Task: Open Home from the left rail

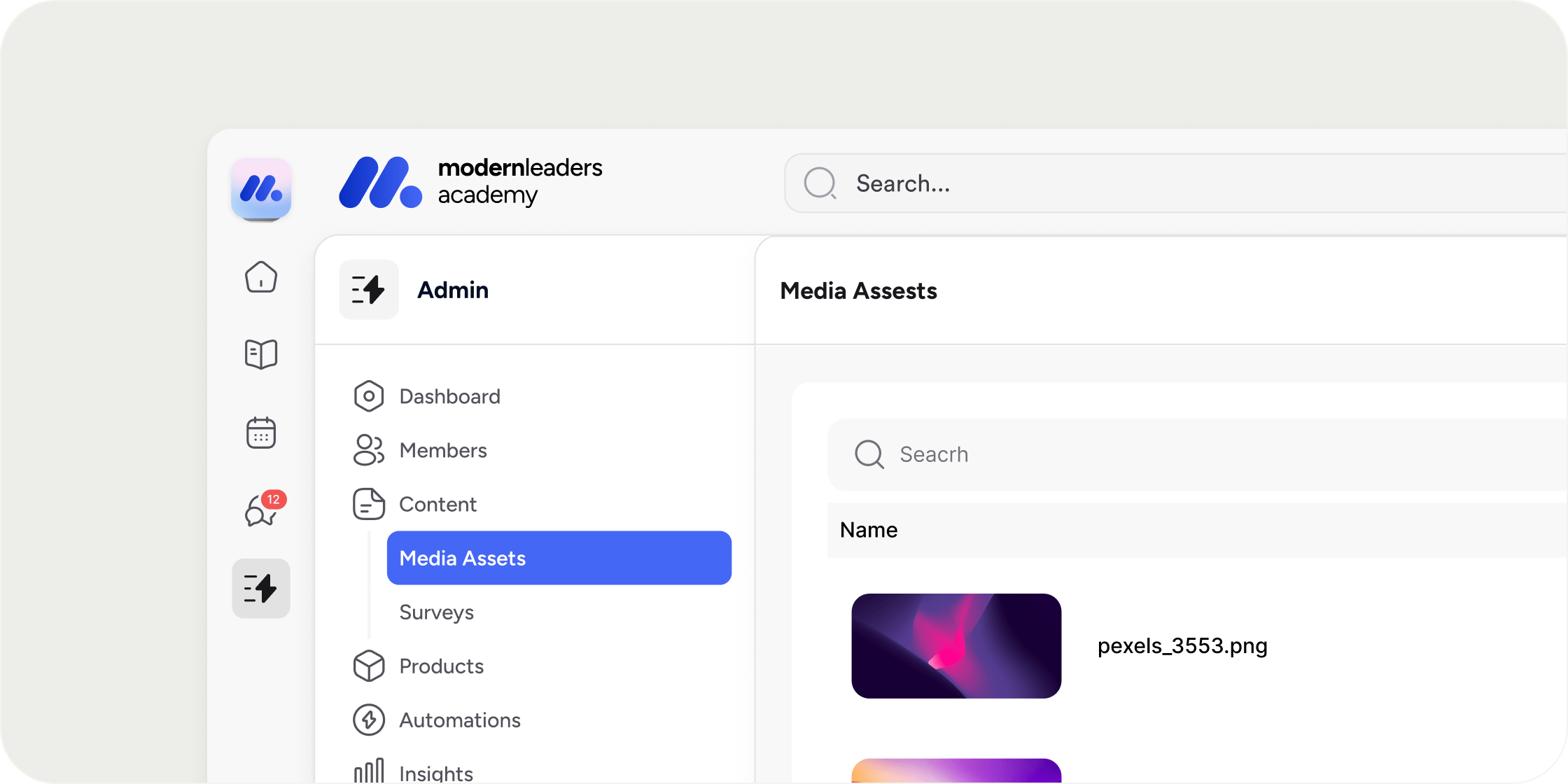Action: click(261, 277)
